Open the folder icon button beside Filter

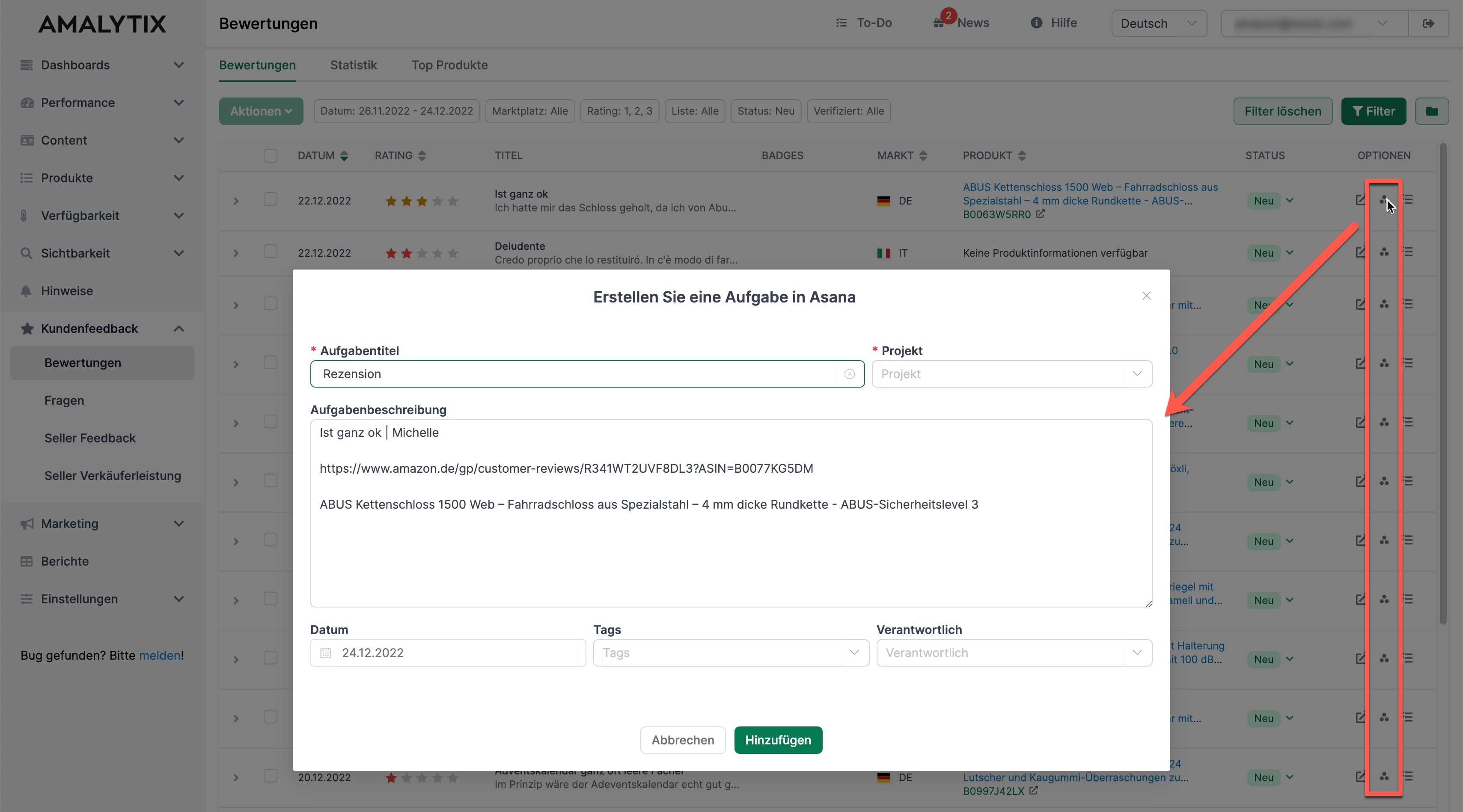tap(1432, 111)
